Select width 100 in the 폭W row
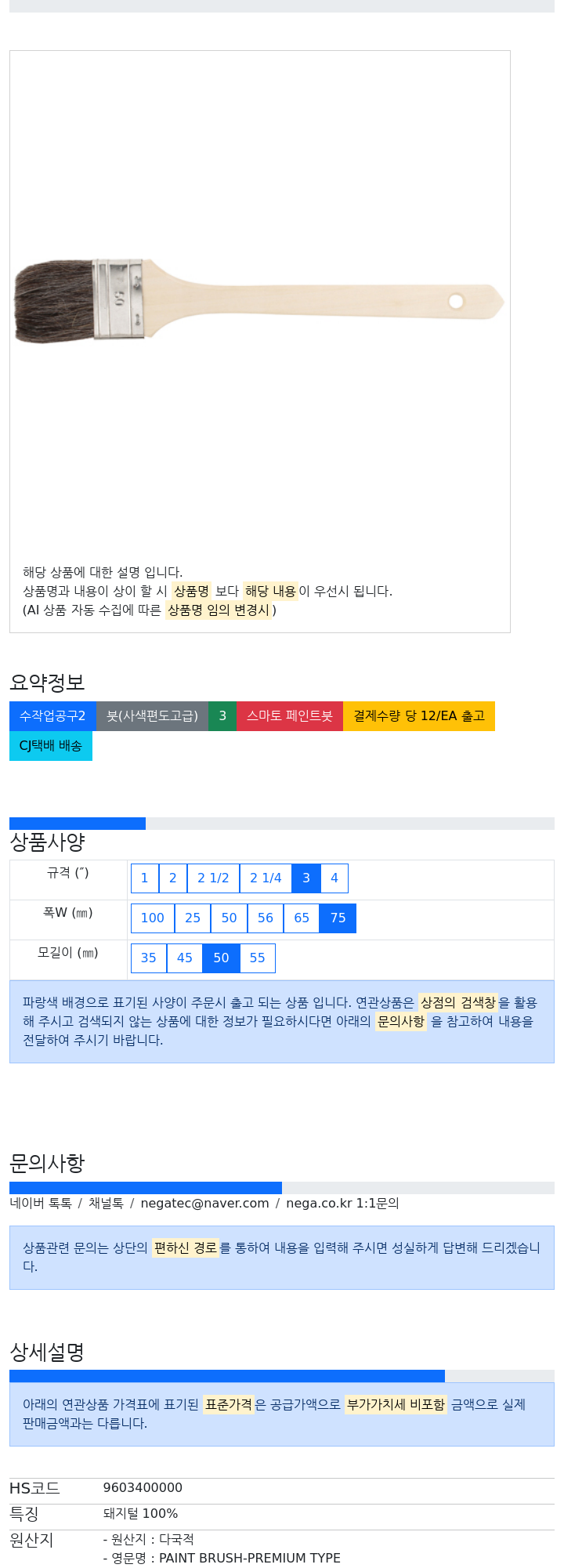 (153, 918)
